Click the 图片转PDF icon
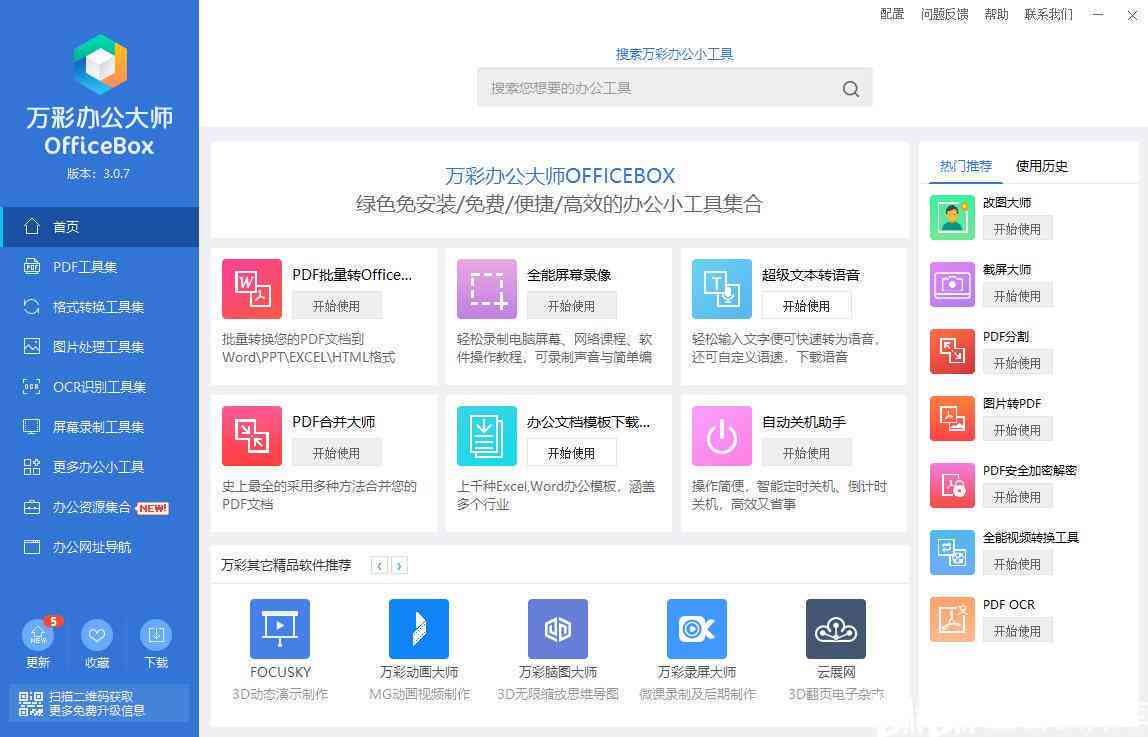Image resolution: width=1148 pixels, height=737 pixels. click(x=953, y=419)
